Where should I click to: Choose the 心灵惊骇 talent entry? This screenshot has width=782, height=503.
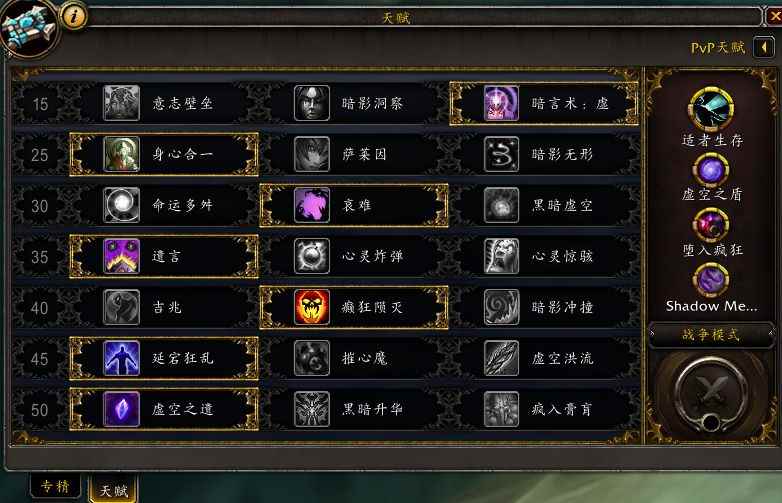tap(545, 256)
